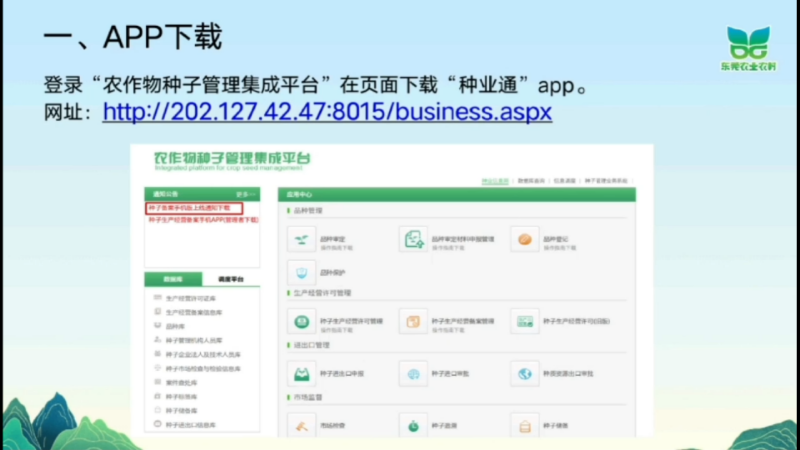Click the icon beside 种子标签库
The image size is (800, 450).
coord(158,396)
